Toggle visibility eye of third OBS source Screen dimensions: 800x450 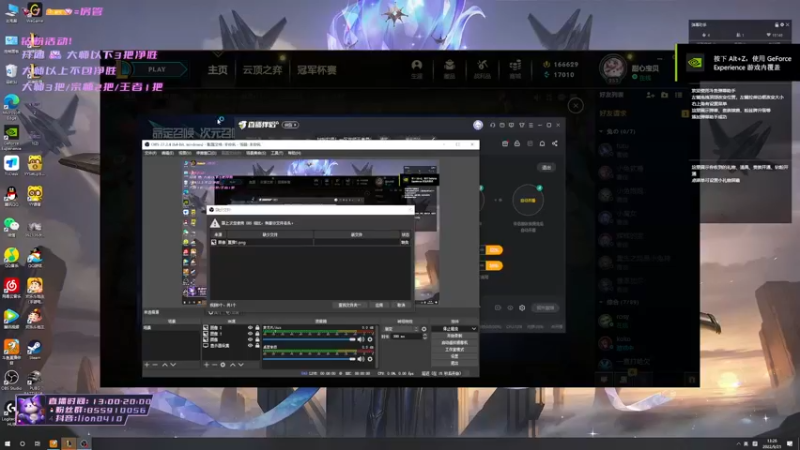pos(250,340)
